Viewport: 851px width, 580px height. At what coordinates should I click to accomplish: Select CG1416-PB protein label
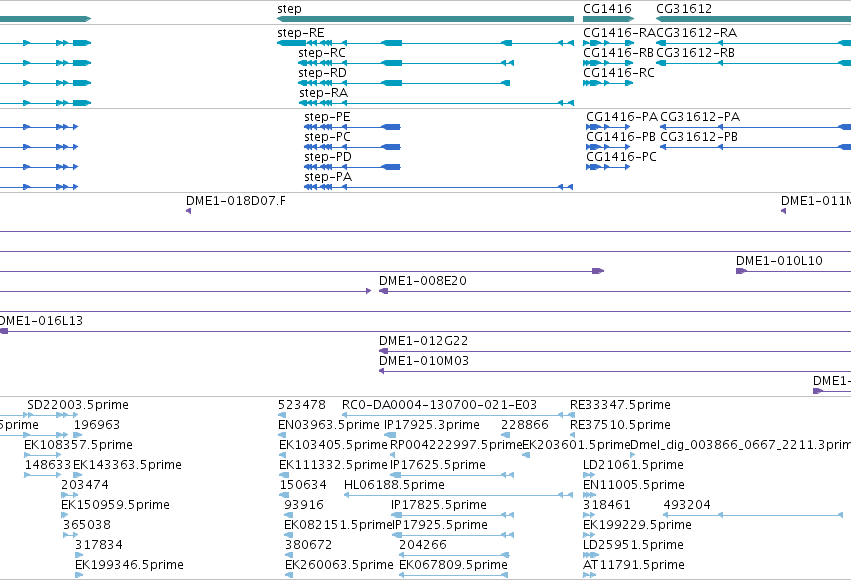pos(620,137)
